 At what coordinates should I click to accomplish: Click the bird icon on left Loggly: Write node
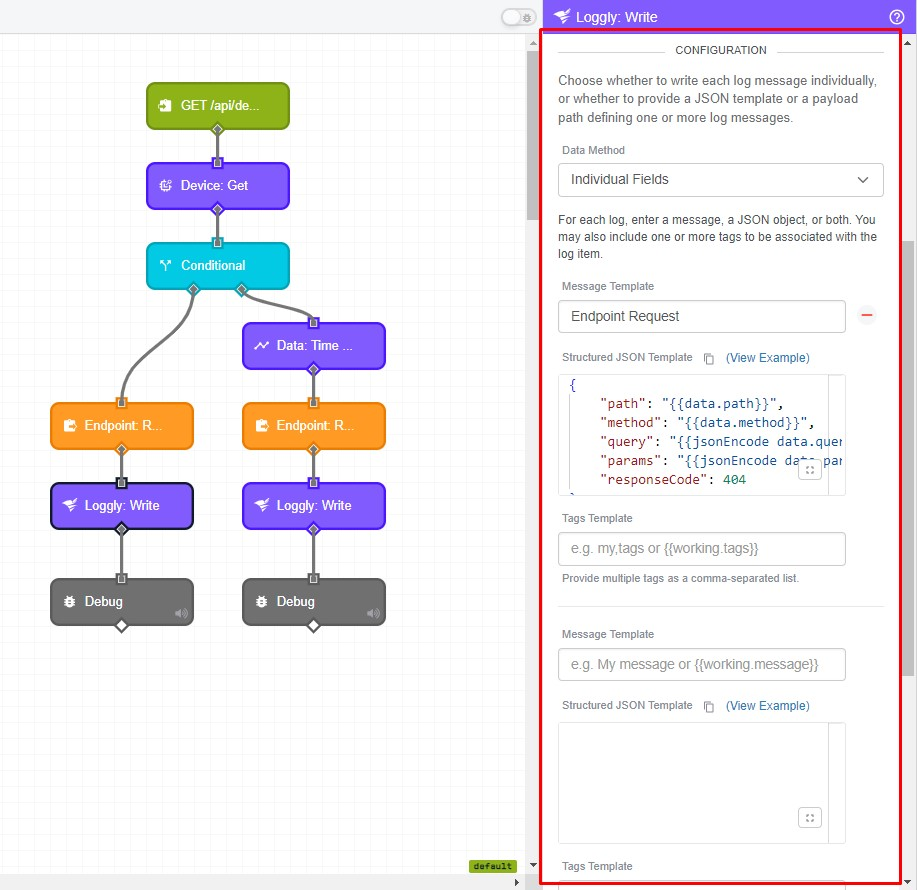coord(70,505)
